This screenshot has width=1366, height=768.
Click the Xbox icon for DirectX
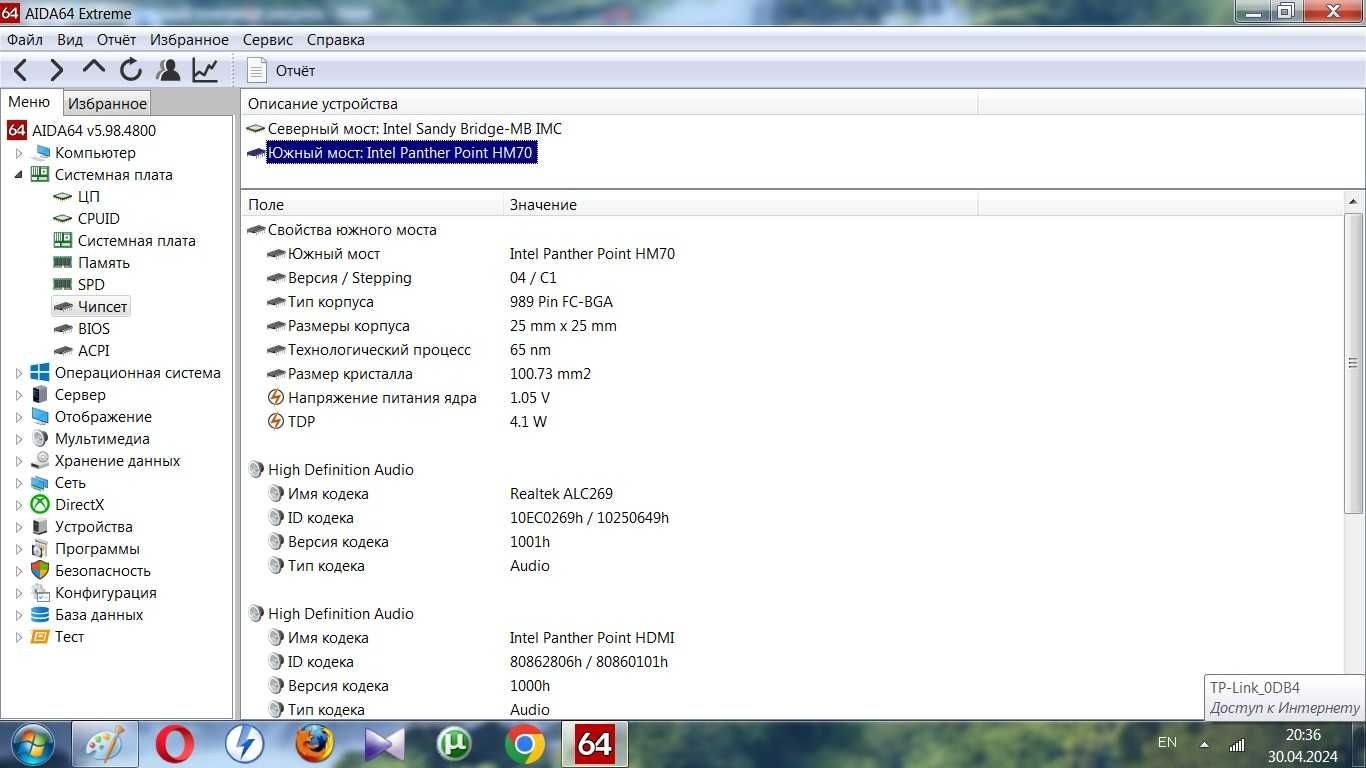click(40, 505)
